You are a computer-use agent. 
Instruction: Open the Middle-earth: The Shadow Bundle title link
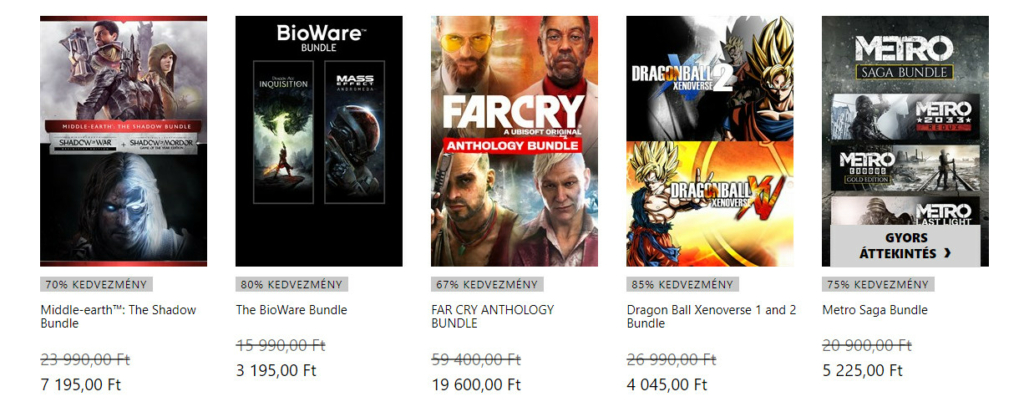[x=118, y=317]
